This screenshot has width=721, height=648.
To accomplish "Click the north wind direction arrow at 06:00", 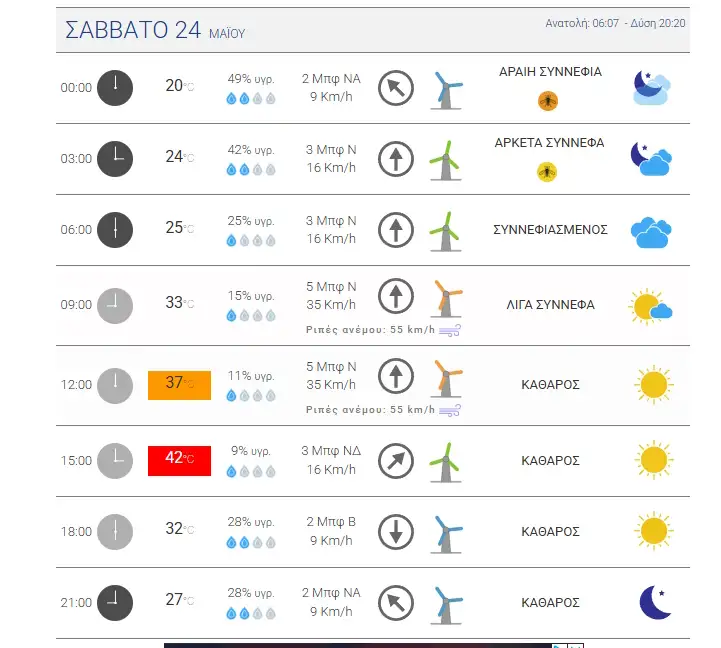I will point(396,229).
